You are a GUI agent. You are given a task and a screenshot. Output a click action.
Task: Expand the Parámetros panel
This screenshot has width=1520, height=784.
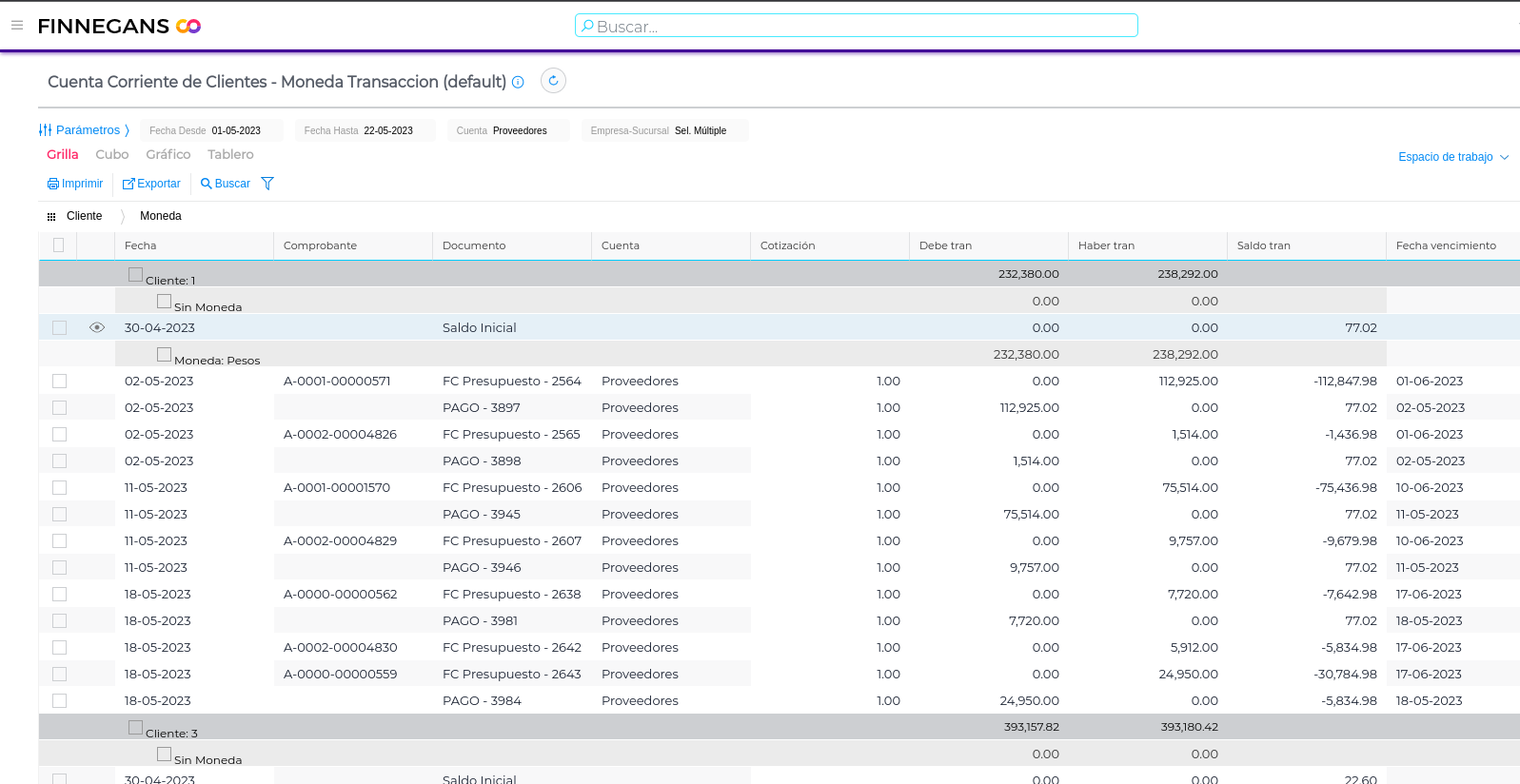click(x=84, y=130)
